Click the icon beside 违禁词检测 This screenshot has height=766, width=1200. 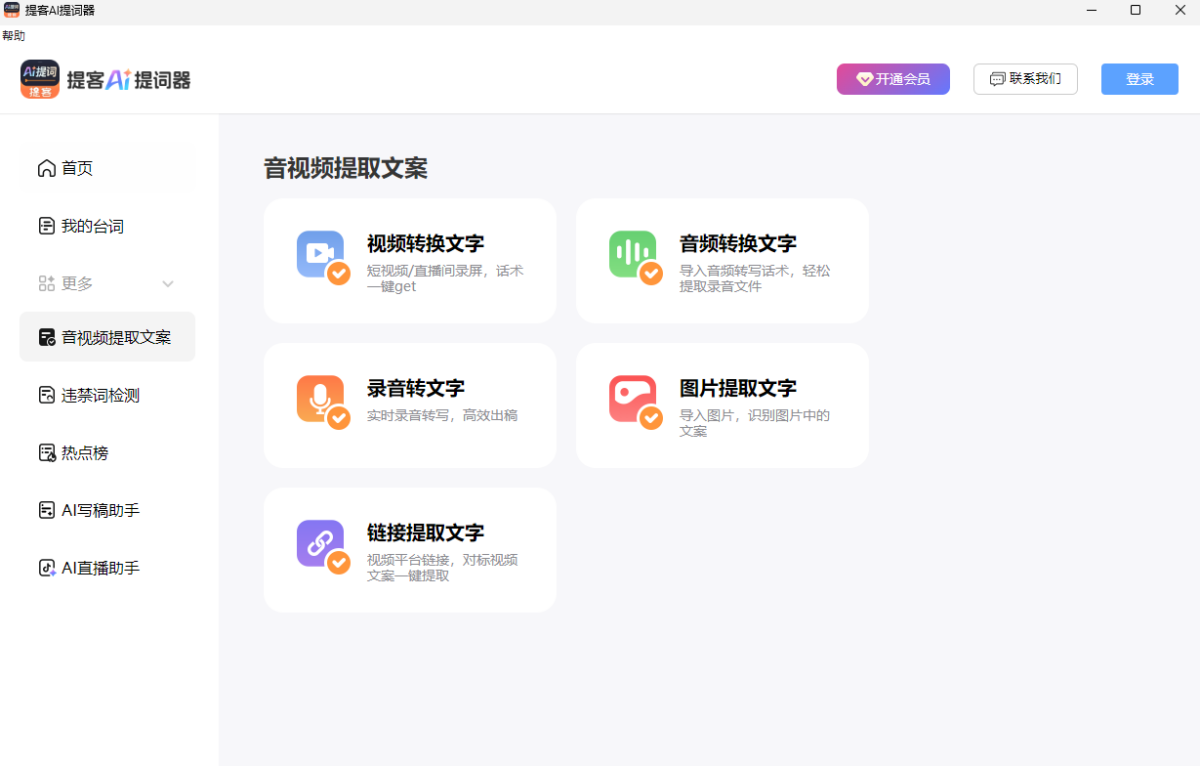[46, 395]
